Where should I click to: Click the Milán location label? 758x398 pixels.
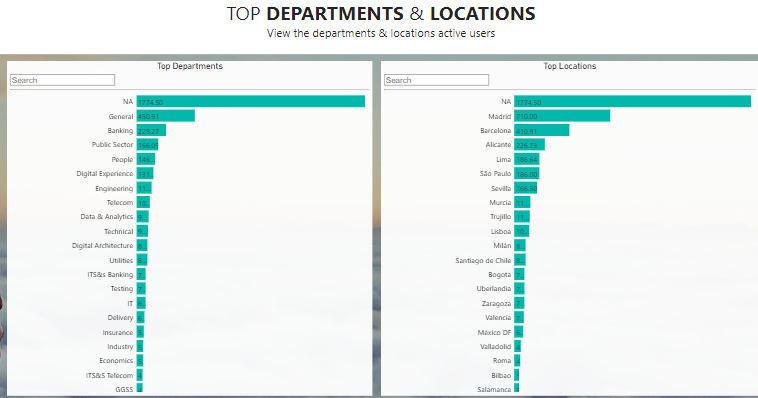coord(502,246)
